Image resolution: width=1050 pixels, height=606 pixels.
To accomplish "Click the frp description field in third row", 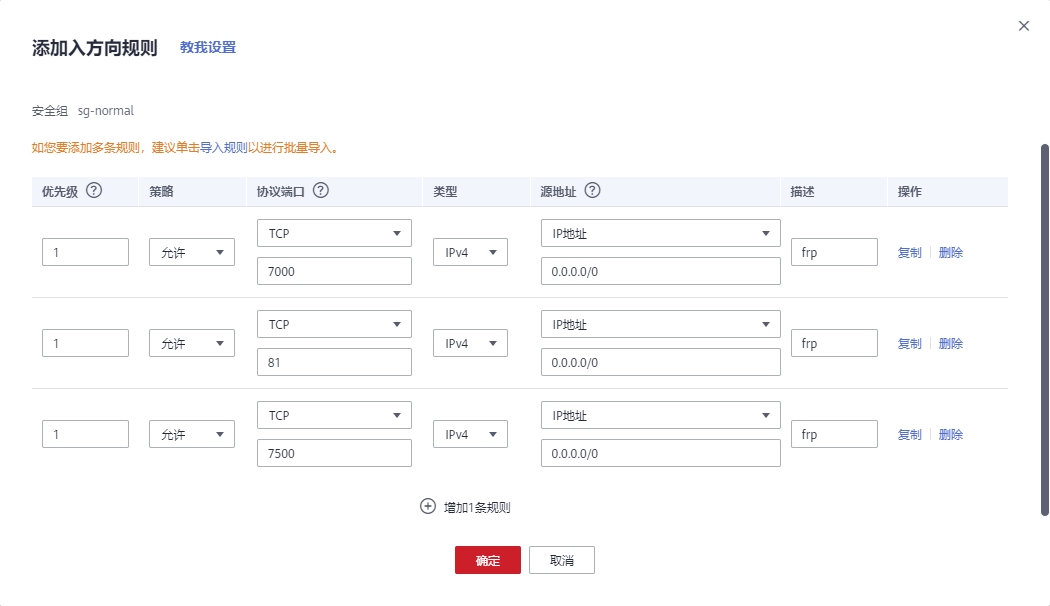I will click(834, 434).
